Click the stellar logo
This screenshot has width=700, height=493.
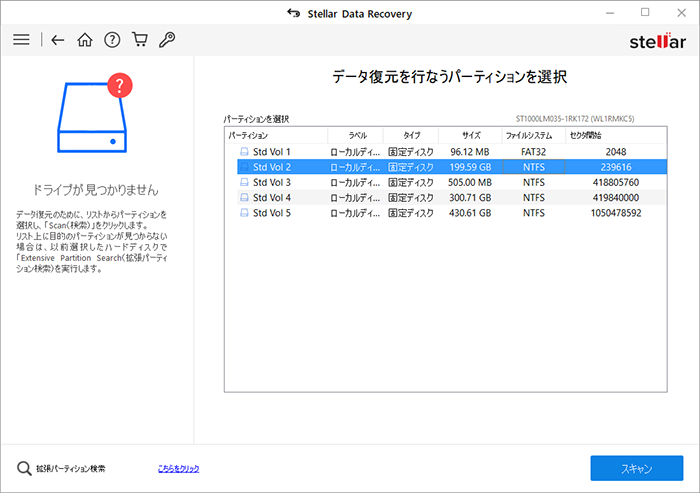tap(658, 41)
